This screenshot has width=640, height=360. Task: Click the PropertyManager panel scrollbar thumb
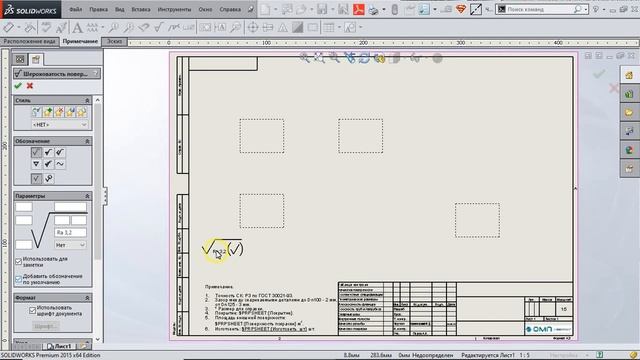point(98,182)
